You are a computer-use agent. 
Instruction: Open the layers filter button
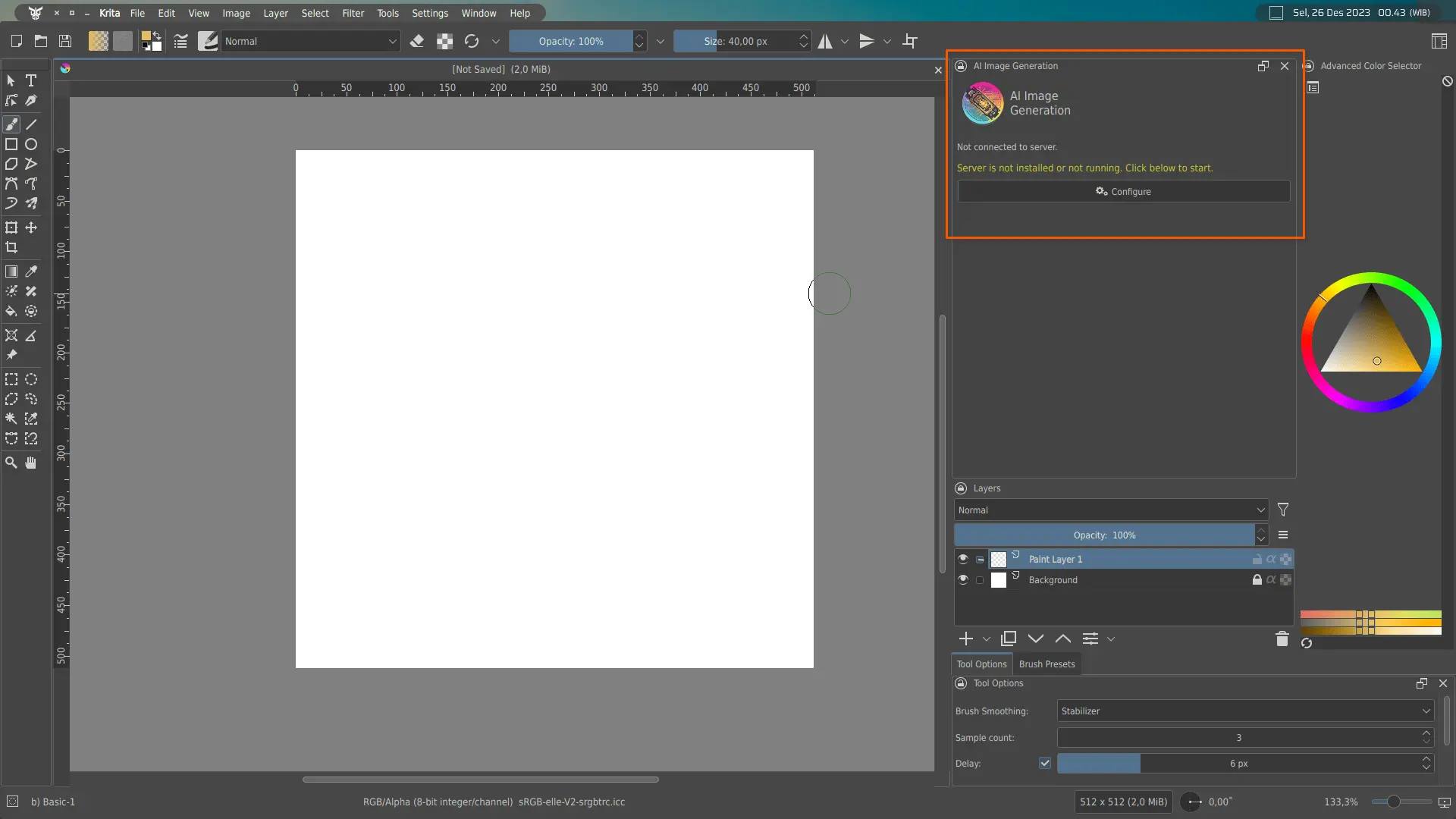pyautogui.click(x=1283, y=510)
